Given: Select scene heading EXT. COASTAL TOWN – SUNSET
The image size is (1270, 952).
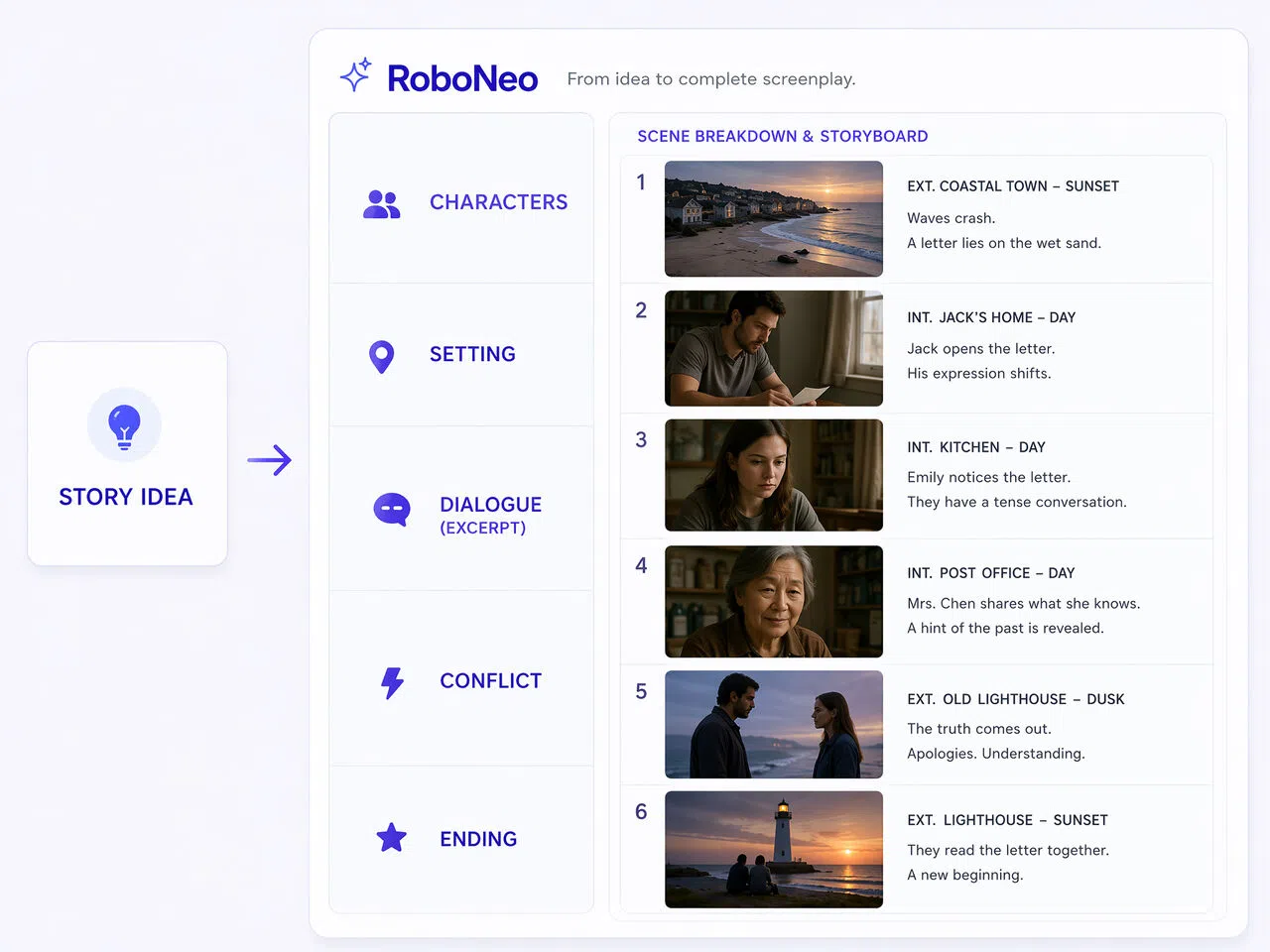Looking at the screenshot, I should click(1013, 186).
